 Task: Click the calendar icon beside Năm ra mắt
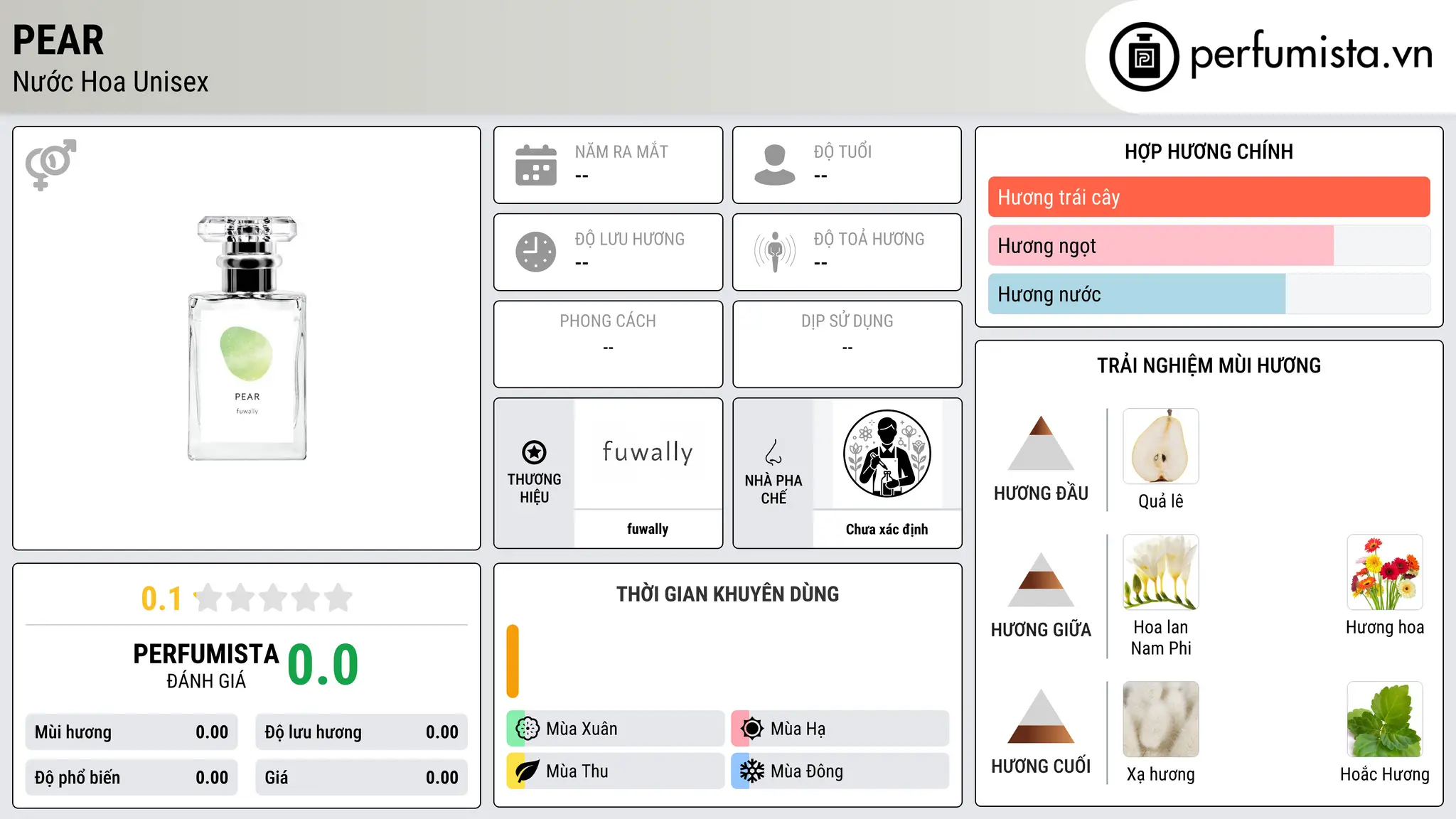pos(536,165)
